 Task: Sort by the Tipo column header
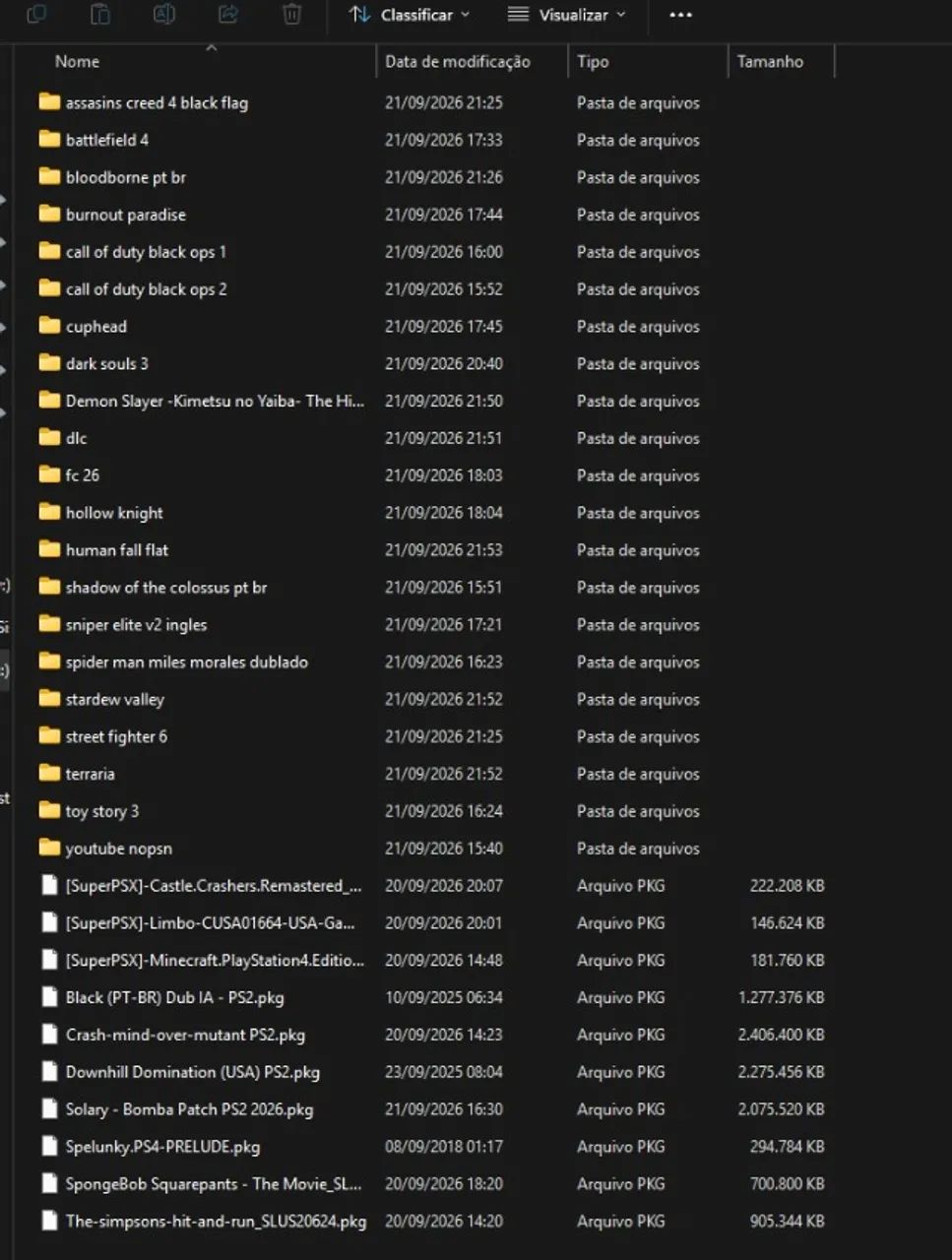(593, 61)
